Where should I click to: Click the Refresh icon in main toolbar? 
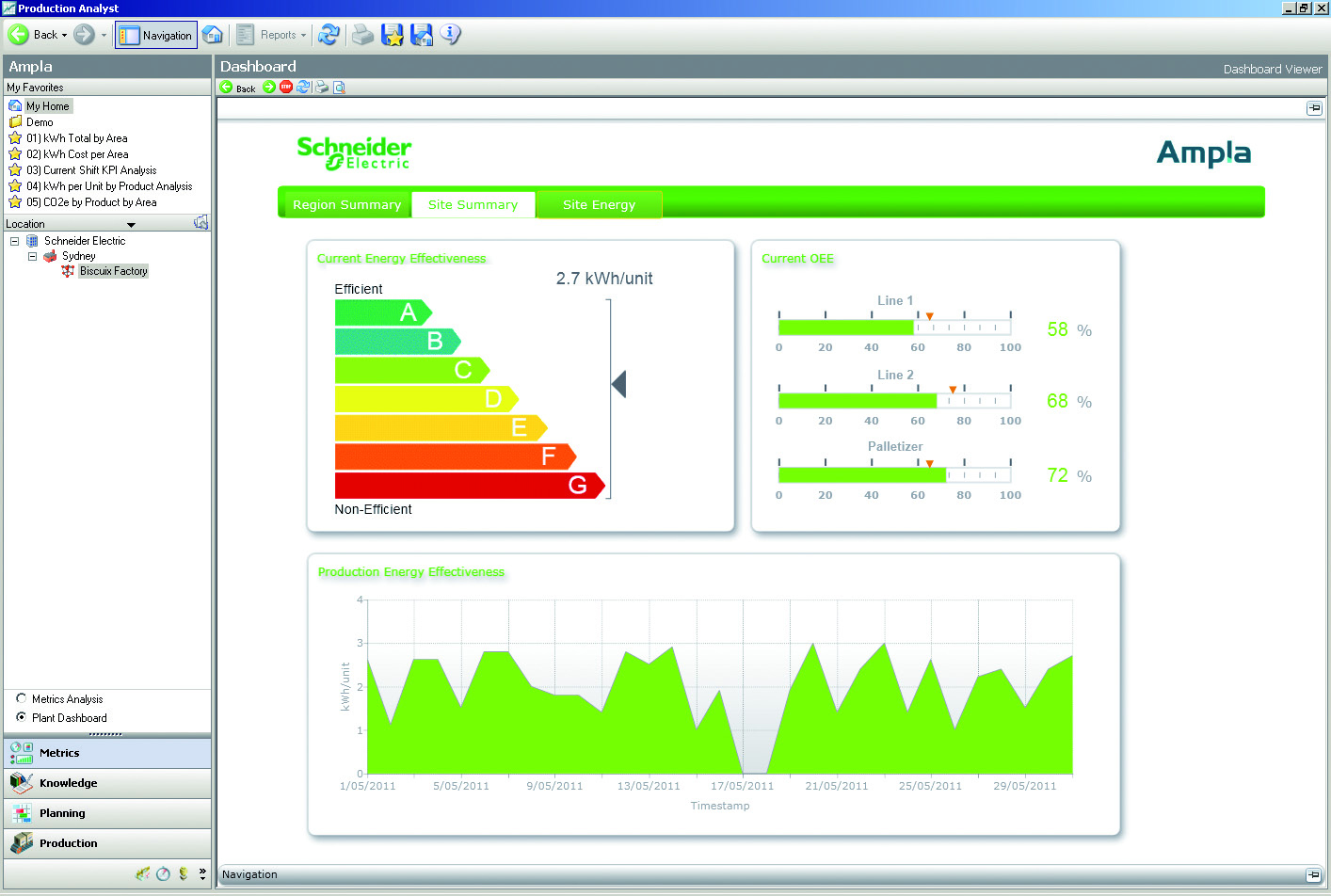329,35
